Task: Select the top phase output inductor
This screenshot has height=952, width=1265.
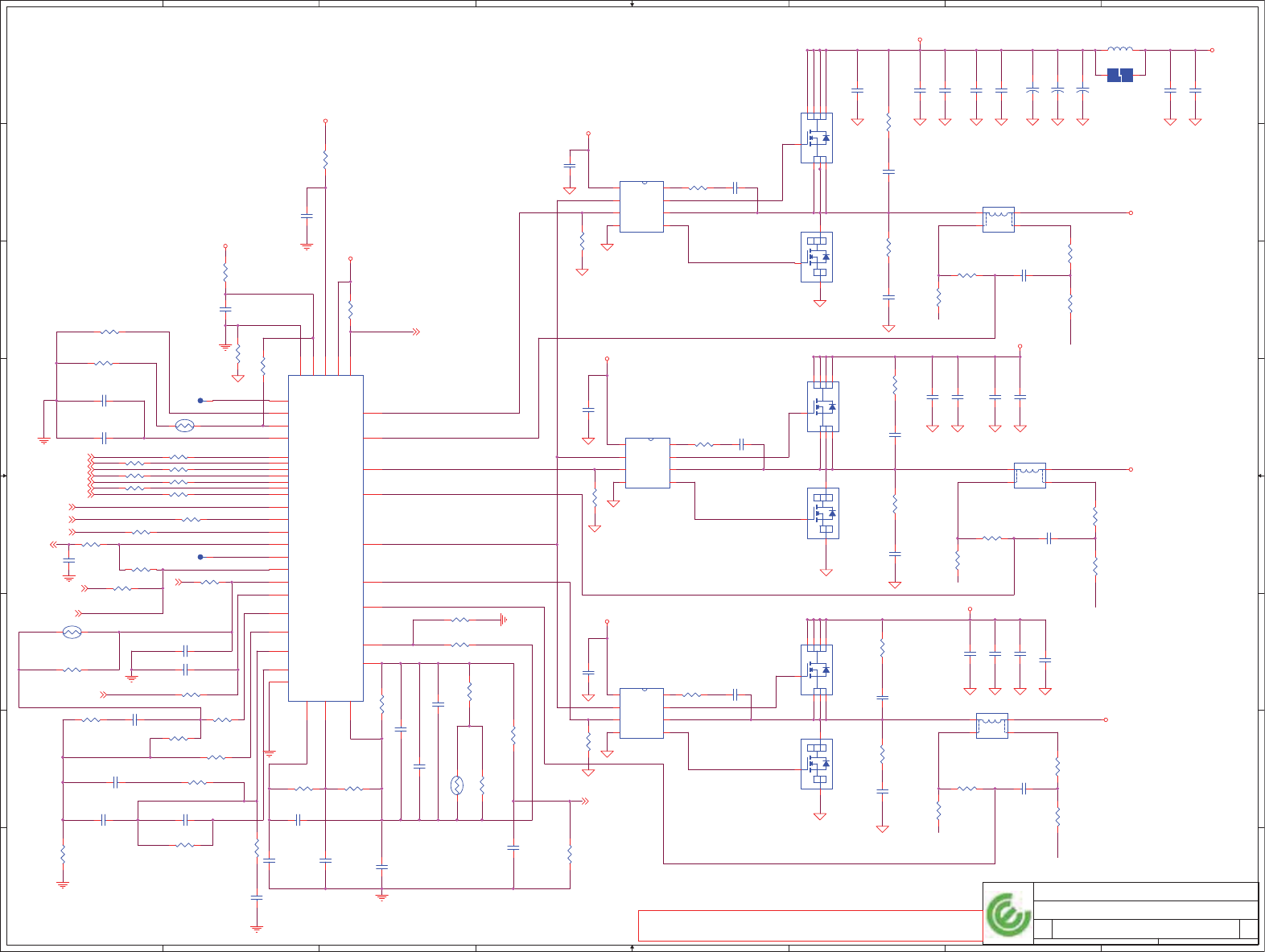Action: click(x=999, y=219)
